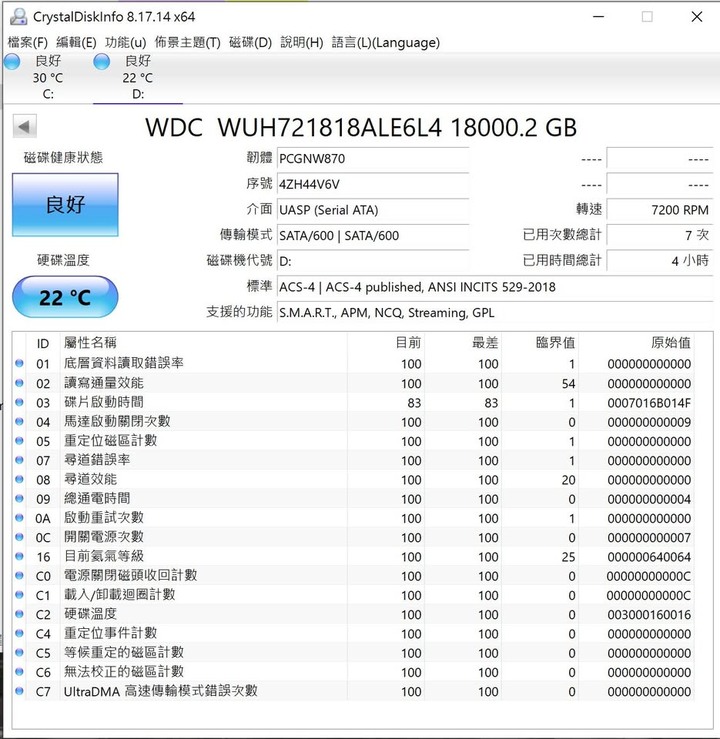This screenshot has width=720, height=739.
Task: Click status dot for attribute 03 碟片啟動時間
Action: click(x=19, y=402)
